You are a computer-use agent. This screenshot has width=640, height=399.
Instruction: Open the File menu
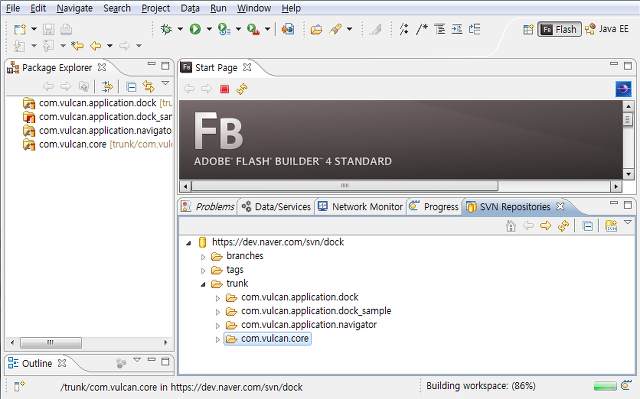(x=13, y=8)
